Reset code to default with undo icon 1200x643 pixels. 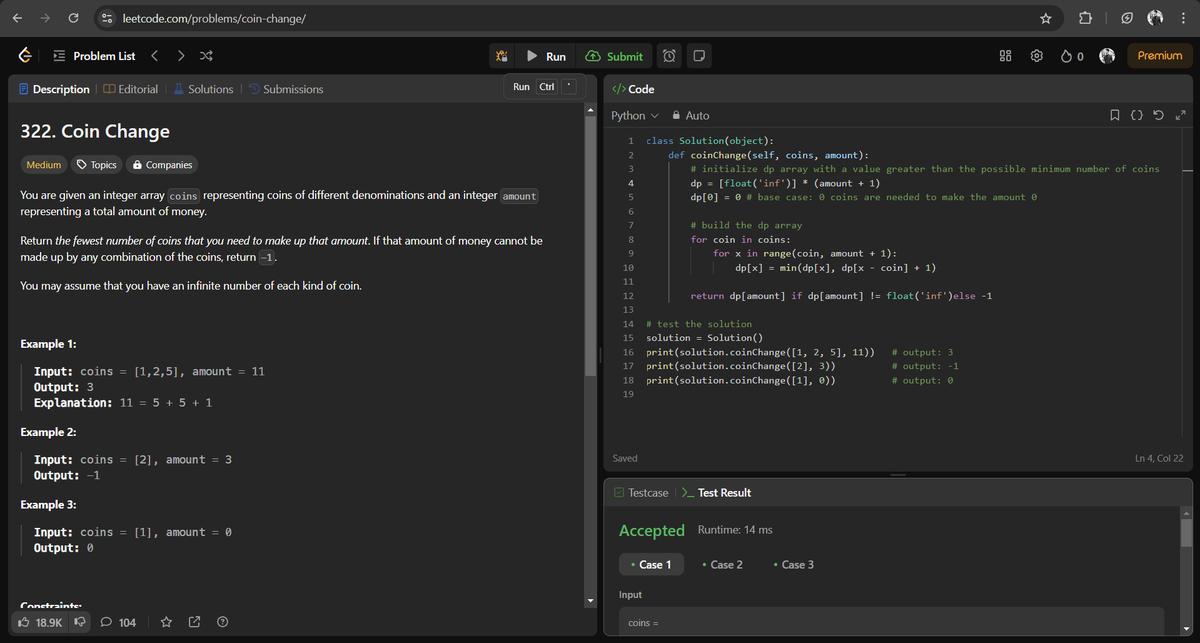[1159, 116]
